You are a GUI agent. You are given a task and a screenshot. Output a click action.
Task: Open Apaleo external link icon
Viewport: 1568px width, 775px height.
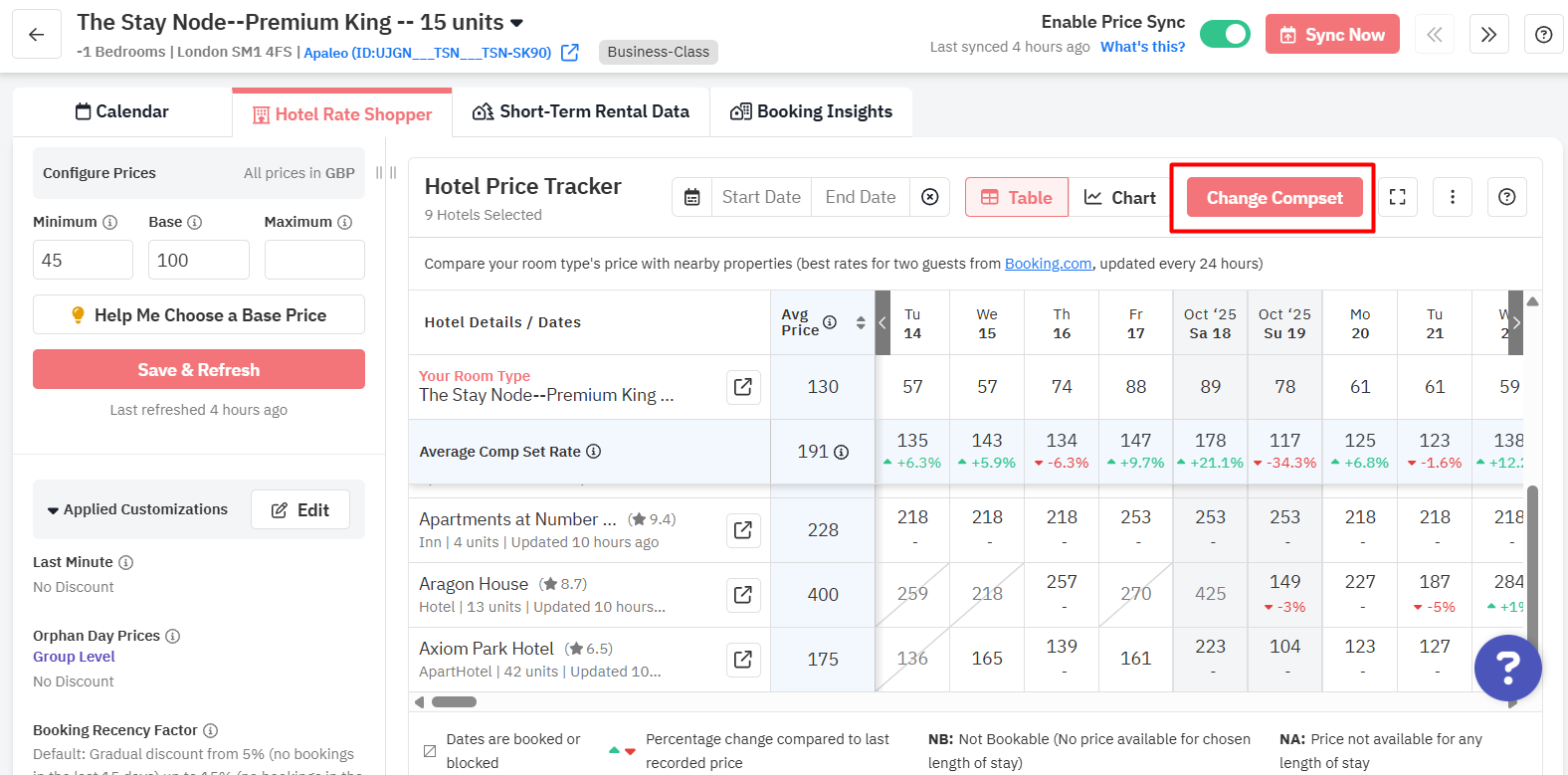[x=570, y=53]
